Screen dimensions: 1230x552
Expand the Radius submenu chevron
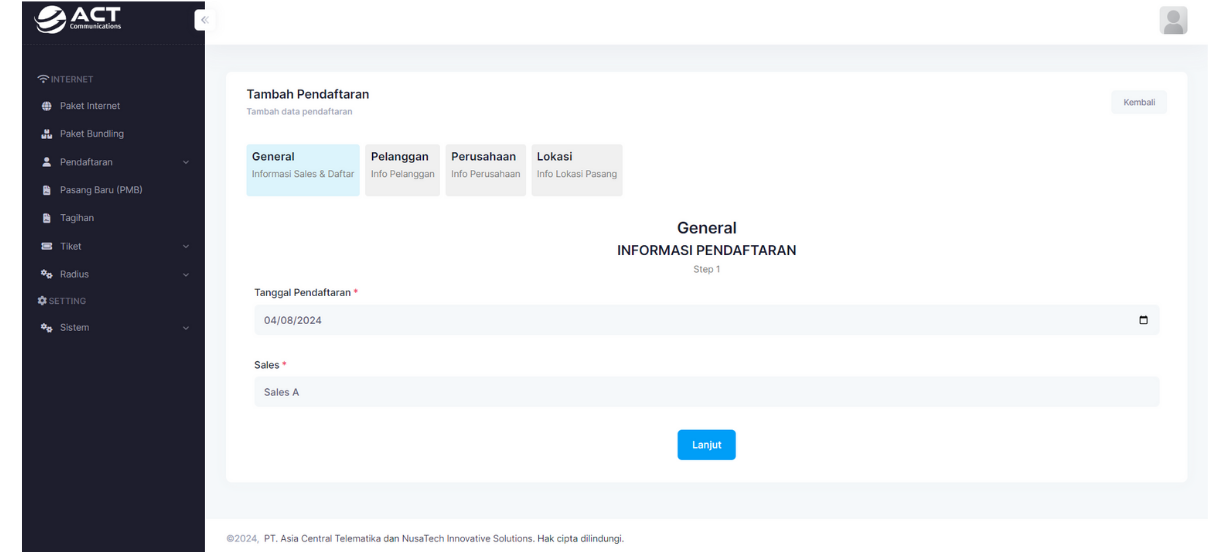pos(186,274)
